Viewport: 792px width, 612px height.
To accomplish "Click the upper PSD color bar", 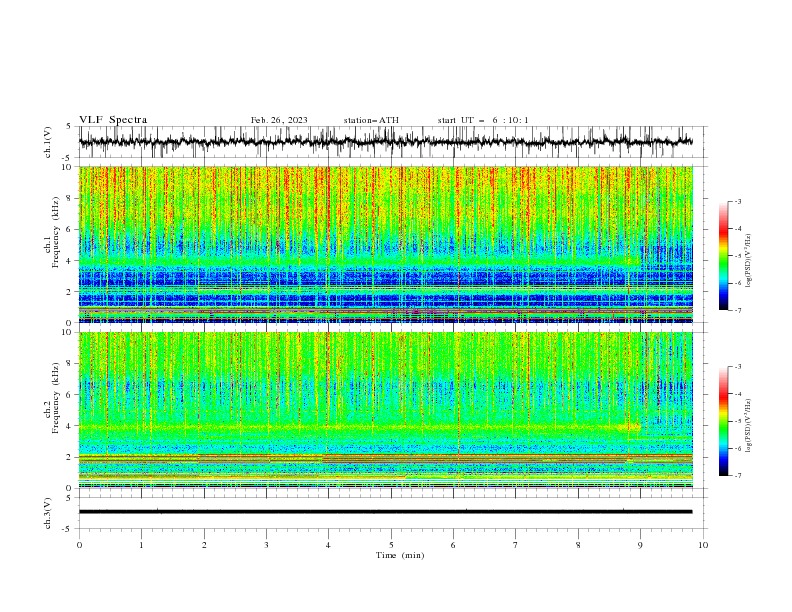I will [x=723, y=256].
